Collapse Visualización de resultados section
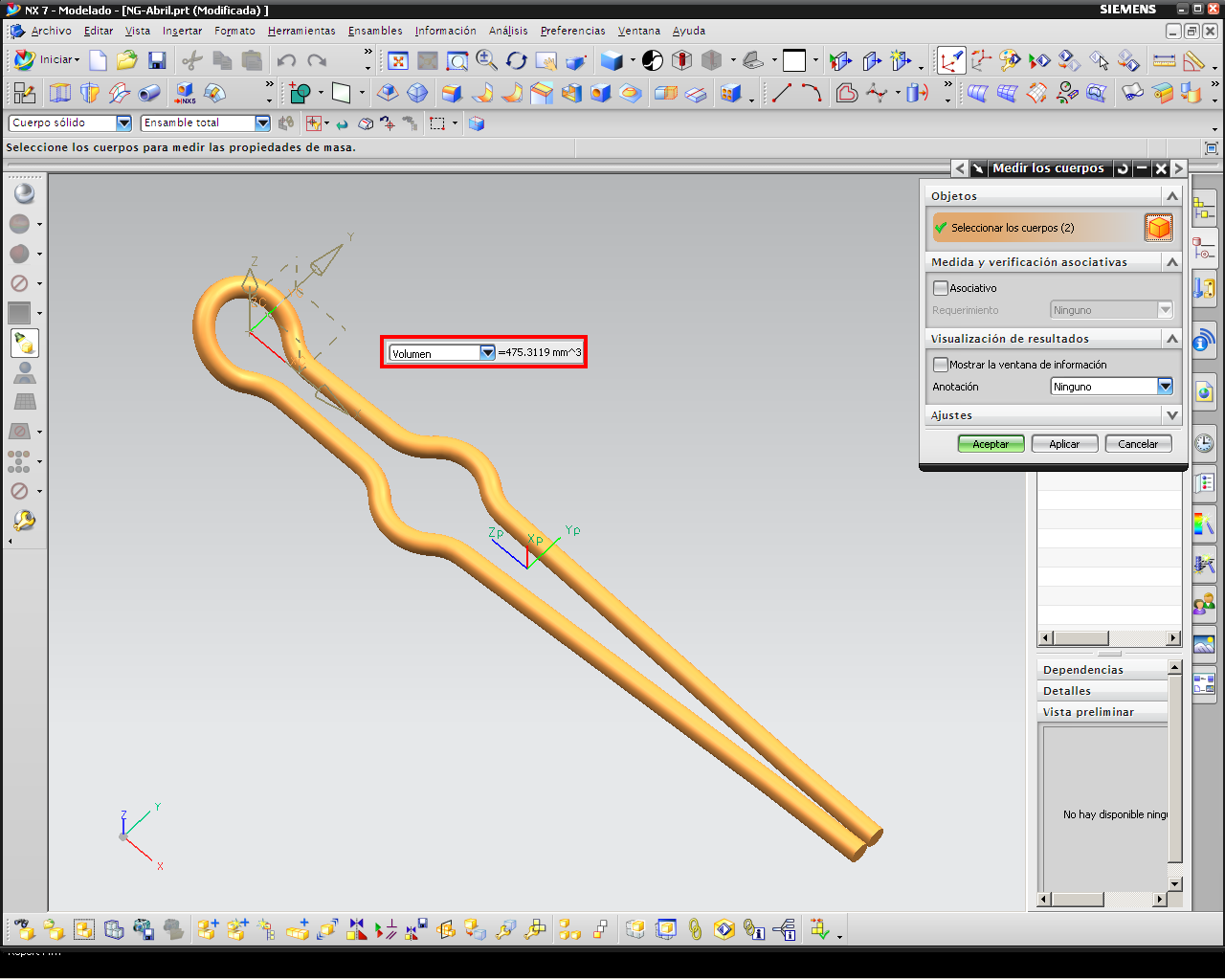 [1171, 338]
